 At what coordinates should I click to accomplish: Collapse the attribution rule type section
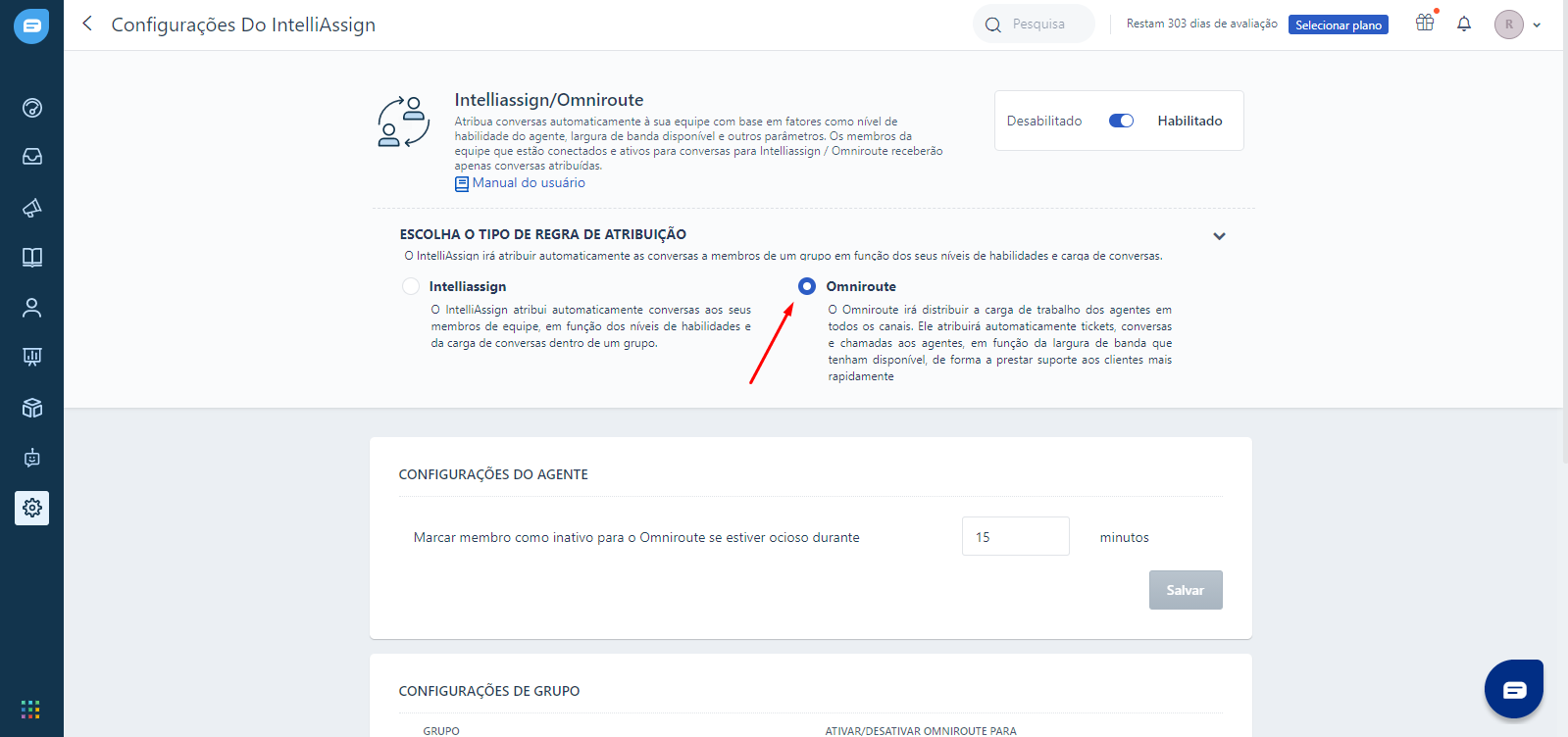1219,236
